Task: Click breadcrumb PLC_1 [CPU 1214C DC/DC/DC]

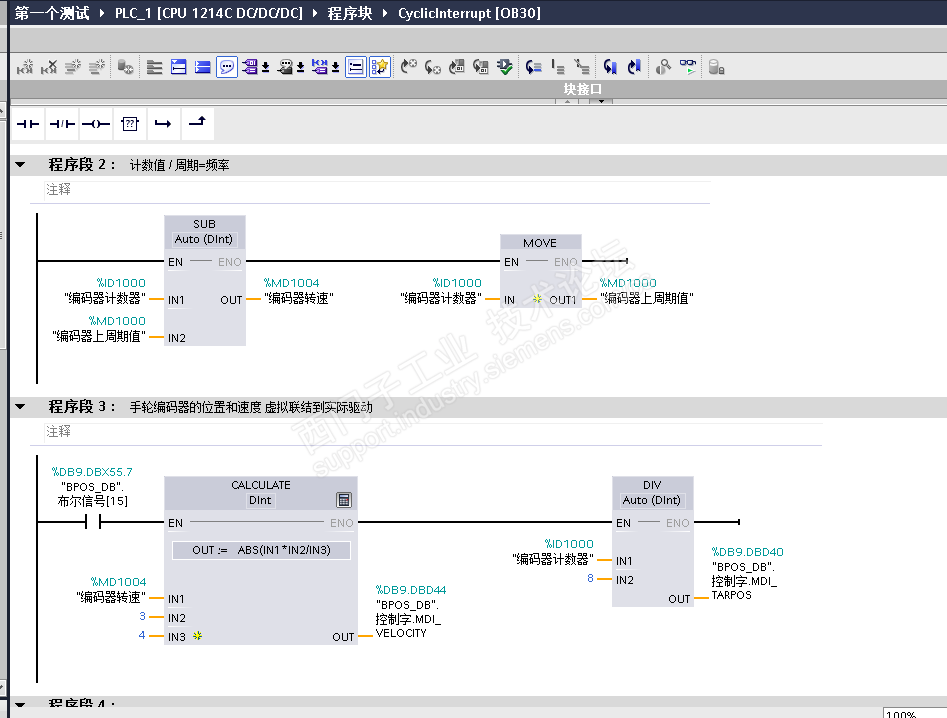Action: tap(209, 13)
